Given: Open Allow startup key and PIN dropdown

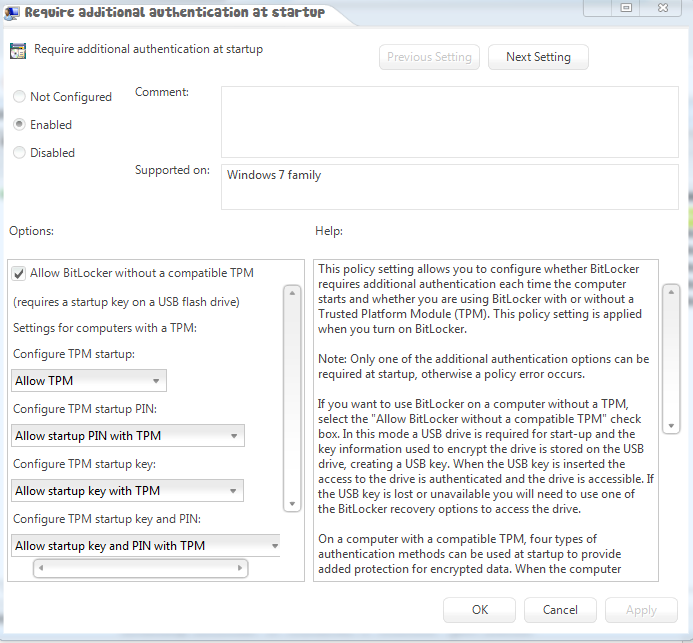Looking at the screenshot, I should click(146, 546).
